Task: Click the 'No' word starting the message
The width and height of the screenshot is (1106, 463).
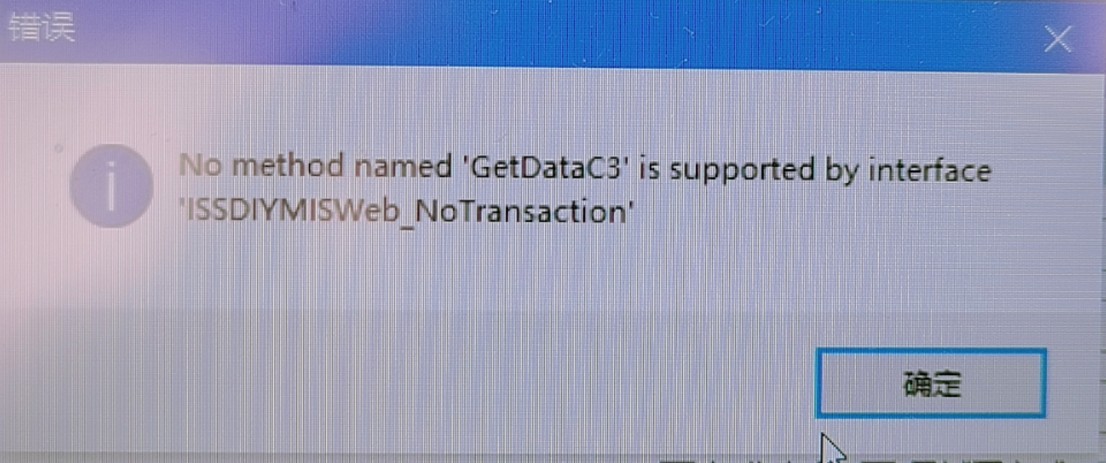Action: (x=202, y=169)
